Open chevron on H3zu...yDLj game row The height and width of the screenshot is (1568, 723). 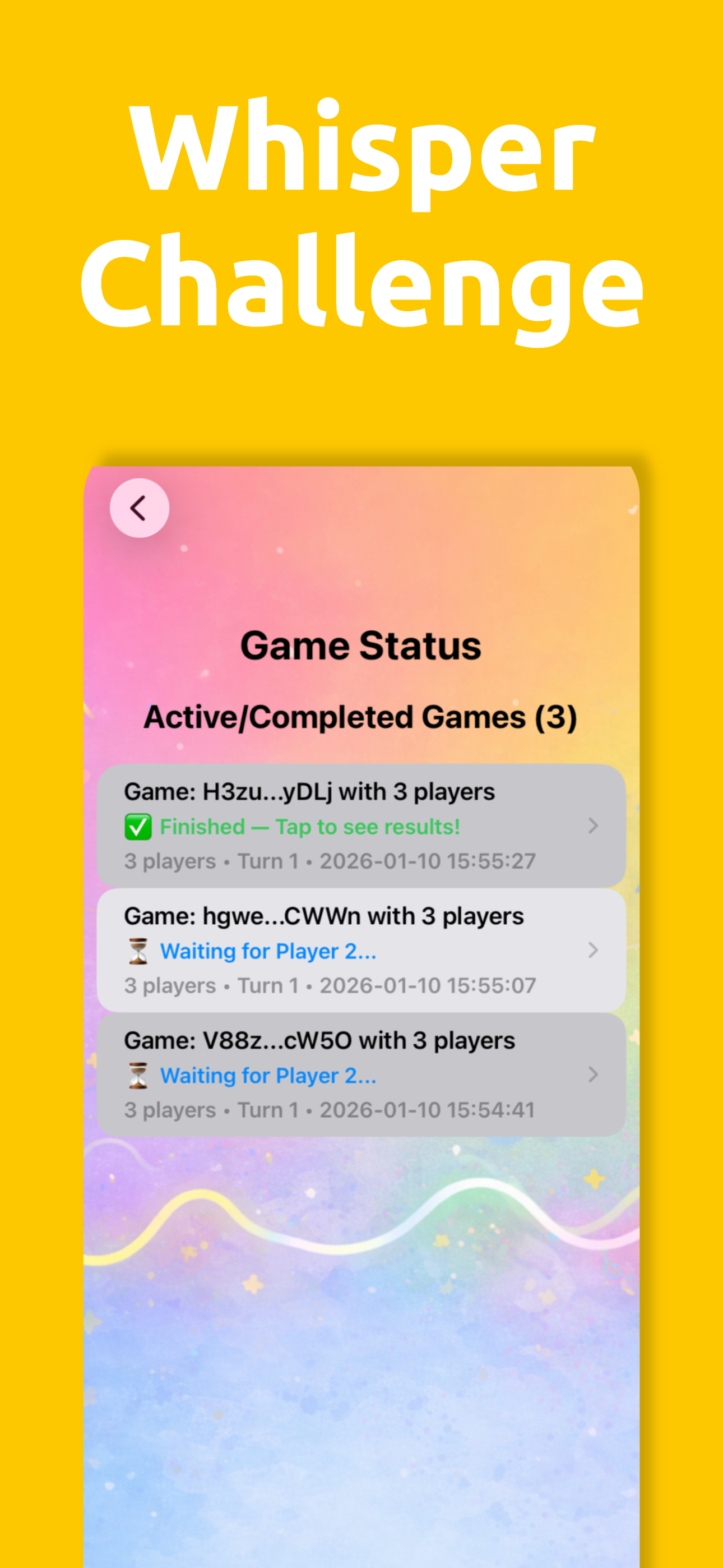click(x=593, y=826)
